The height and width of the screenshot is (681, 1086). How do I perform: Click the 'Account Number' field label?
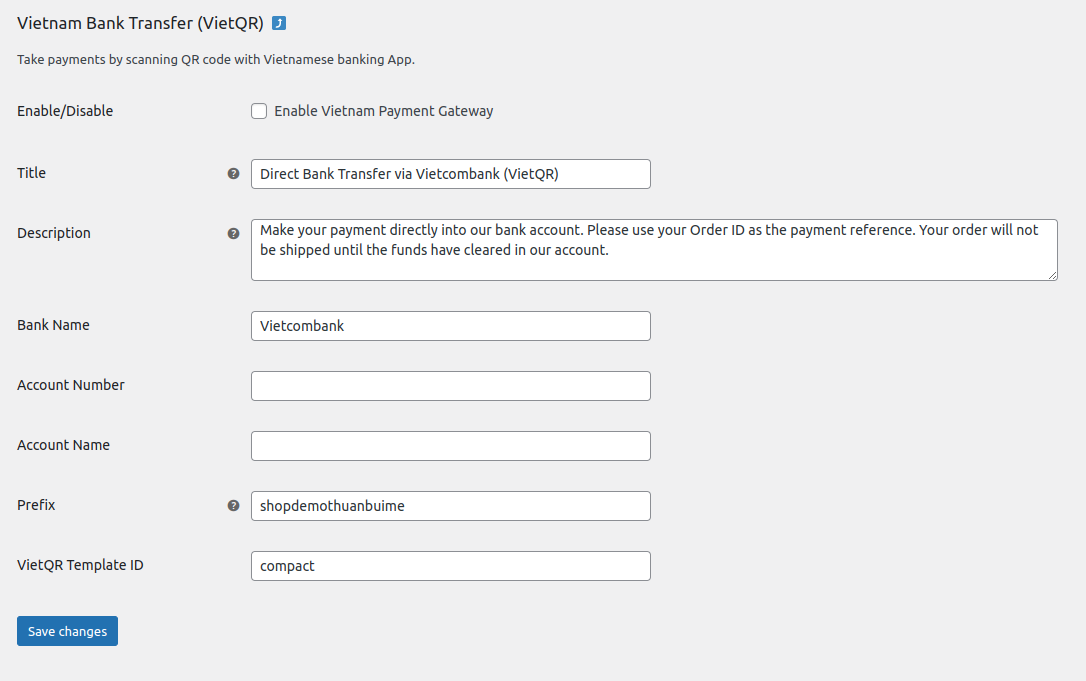click(x=71, y=385)
